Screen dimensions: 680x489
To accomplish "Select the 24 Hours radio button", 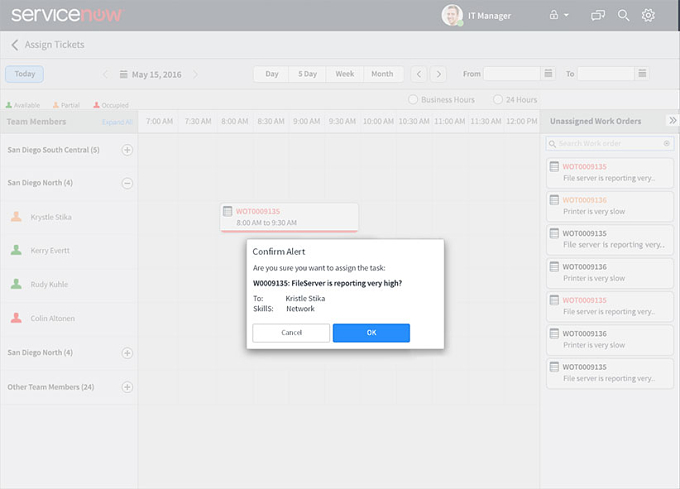I will [x=498, y=99].
